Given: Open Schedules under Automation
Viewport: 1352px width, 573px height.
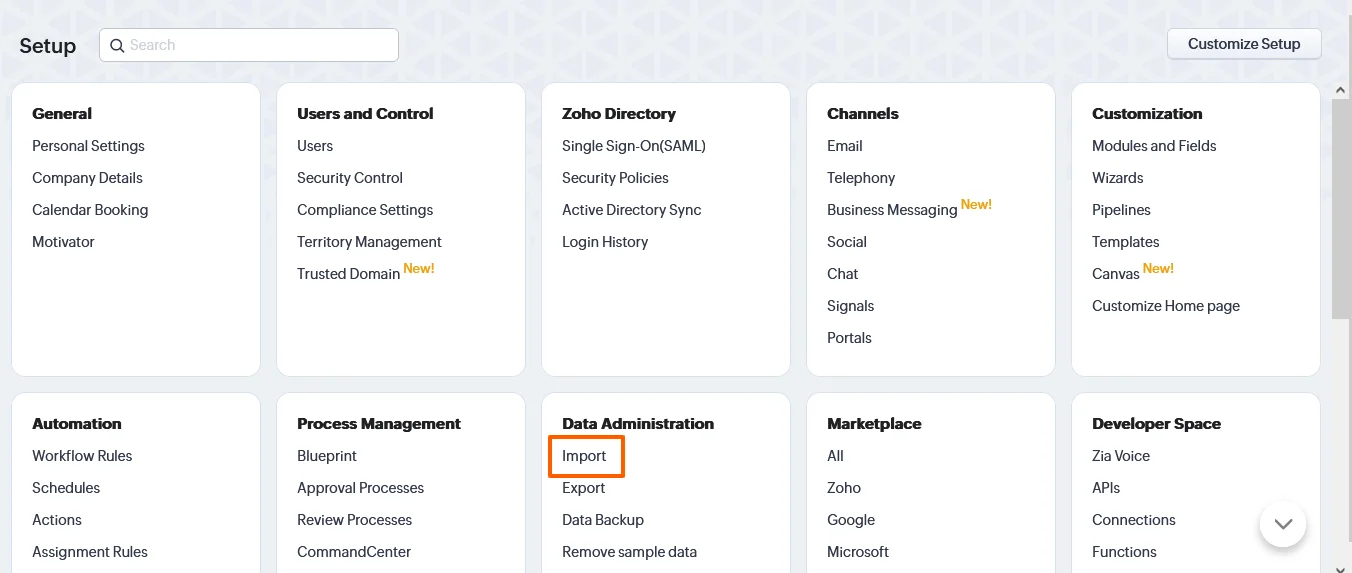Looking at the screenshot, I should tap(66, 488).
